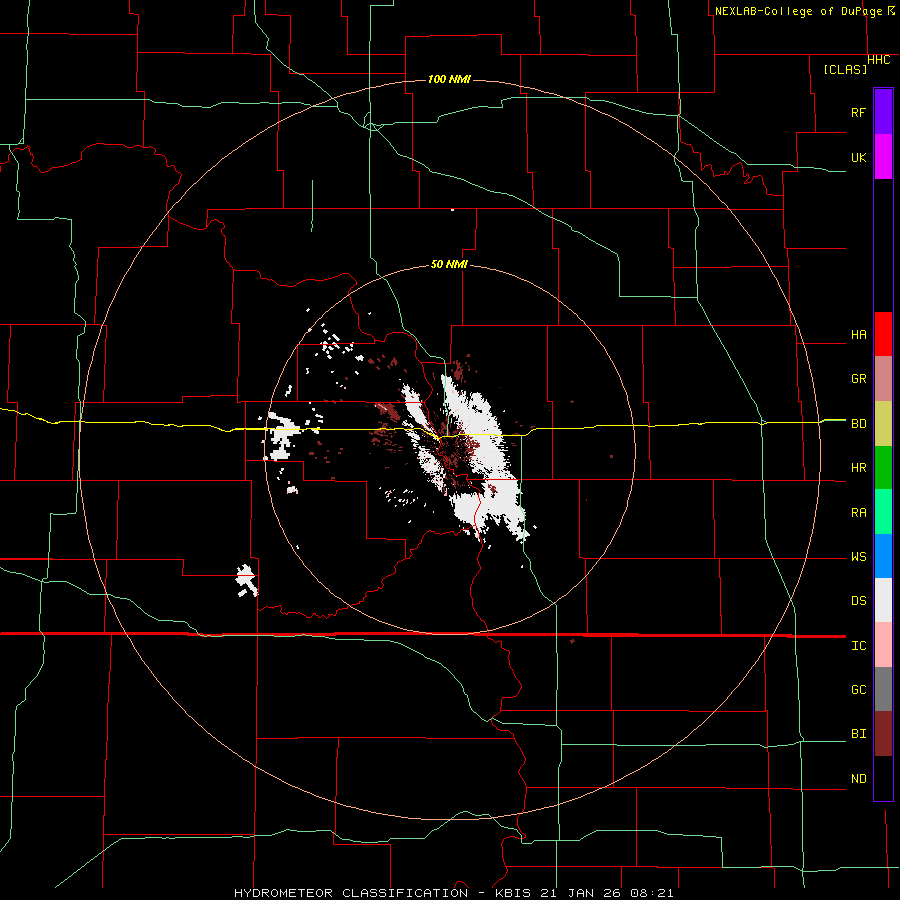Screen dimensions: 900x900
Task: Click the DS white legend swatch
Action: 883,600
